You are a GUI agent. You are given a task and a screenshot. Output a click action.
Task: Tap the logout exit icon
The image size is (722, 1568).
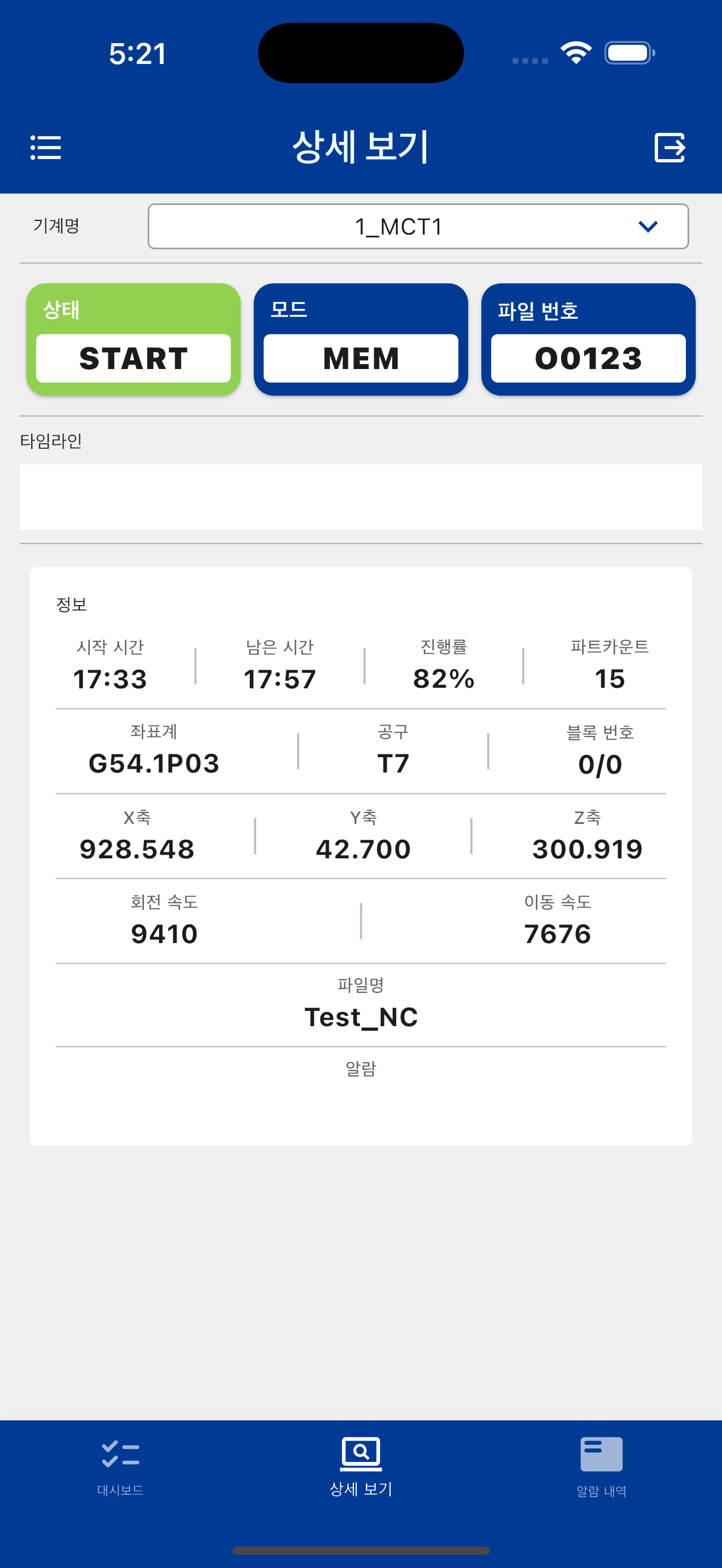click(669, 147)
